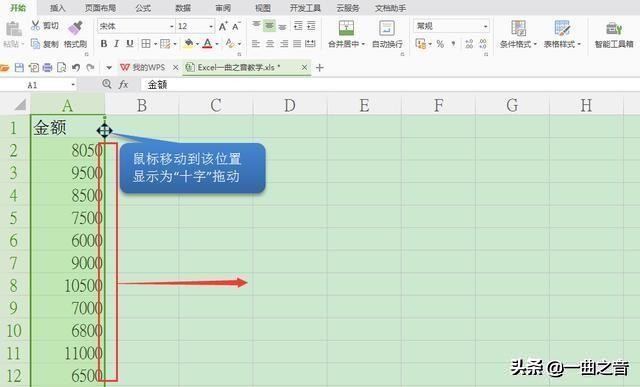Center text horizontally in ribbon
640x387 pixels.
270,44
